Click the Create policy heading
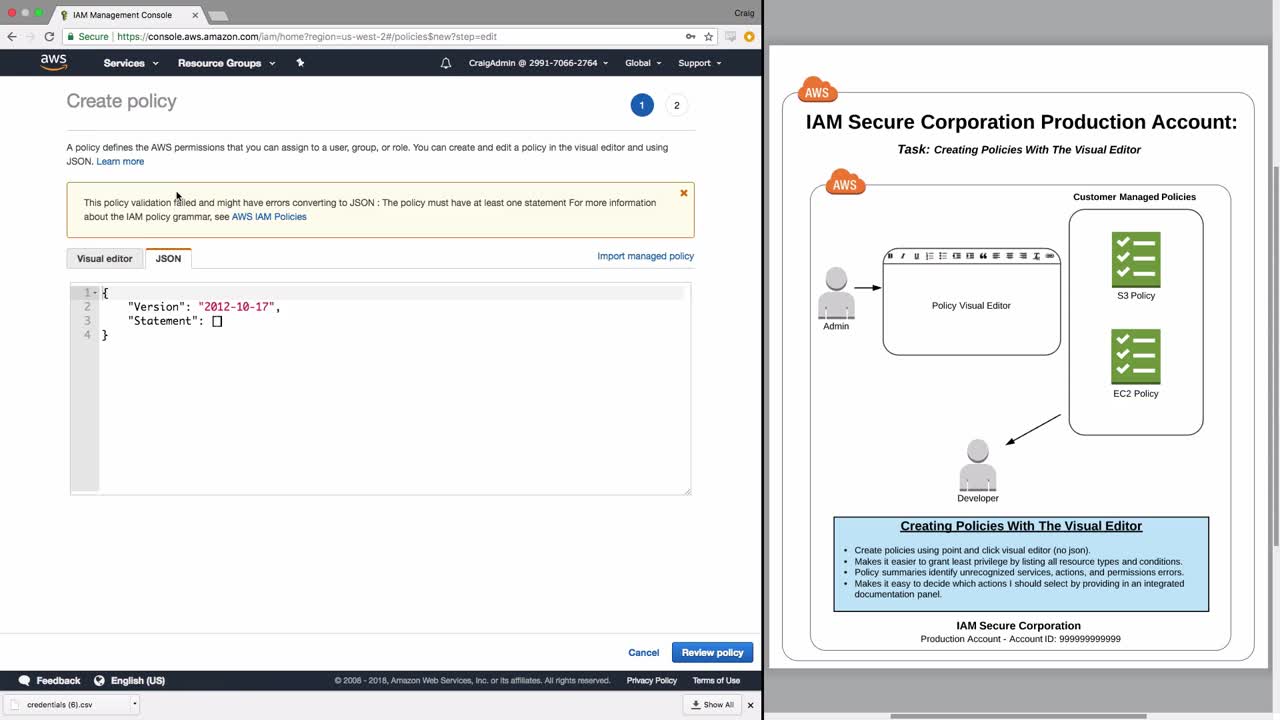1280x720 pixels. point(121,101)
